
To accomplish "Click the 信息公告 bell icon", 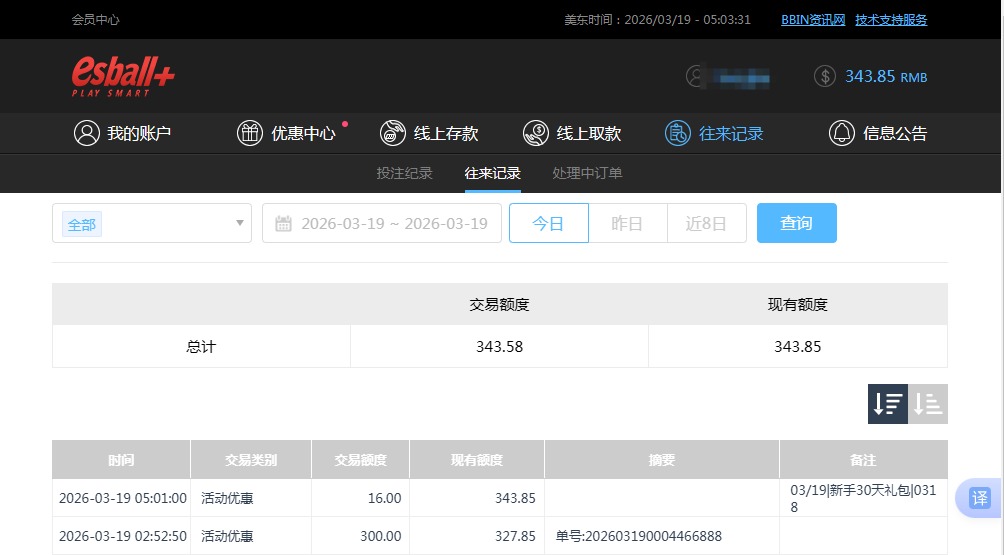I will pos(842,133).
